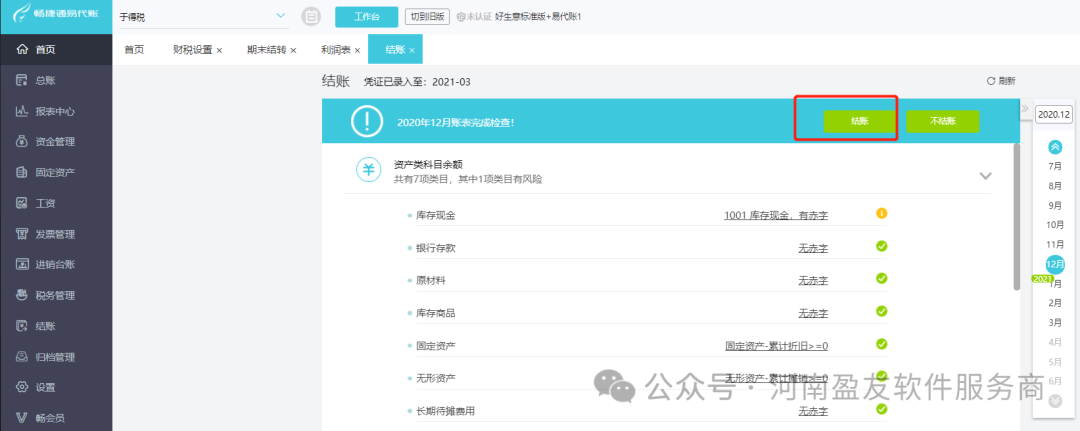Click the month list up-arrow button
The width and height of the screenshot is (1080, 431).
click(1055, 147)
